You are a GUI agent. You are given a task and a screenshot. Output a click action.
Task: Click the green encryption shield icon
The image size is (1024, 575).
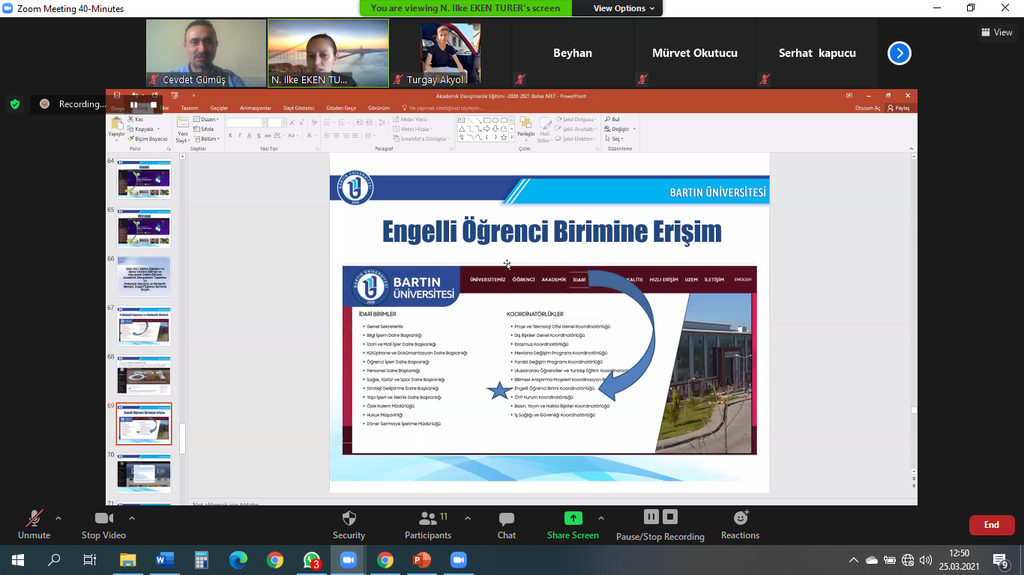coord(15,104)
